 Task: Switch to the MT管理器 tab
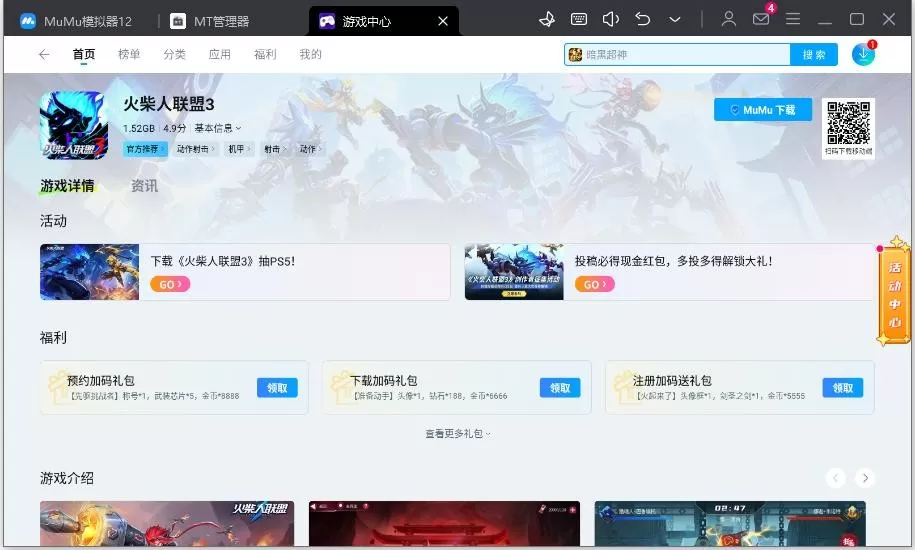(x=210, y=21)
